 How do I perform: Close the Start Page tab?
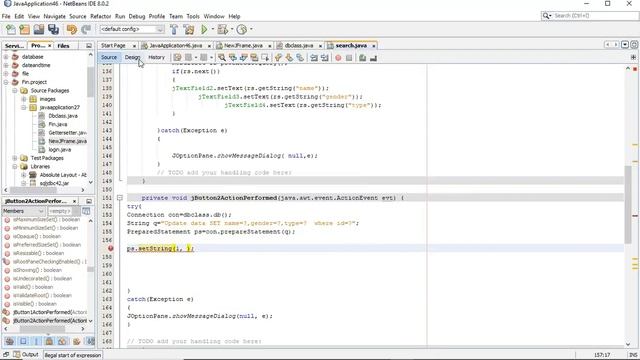[x=134, y=46]
